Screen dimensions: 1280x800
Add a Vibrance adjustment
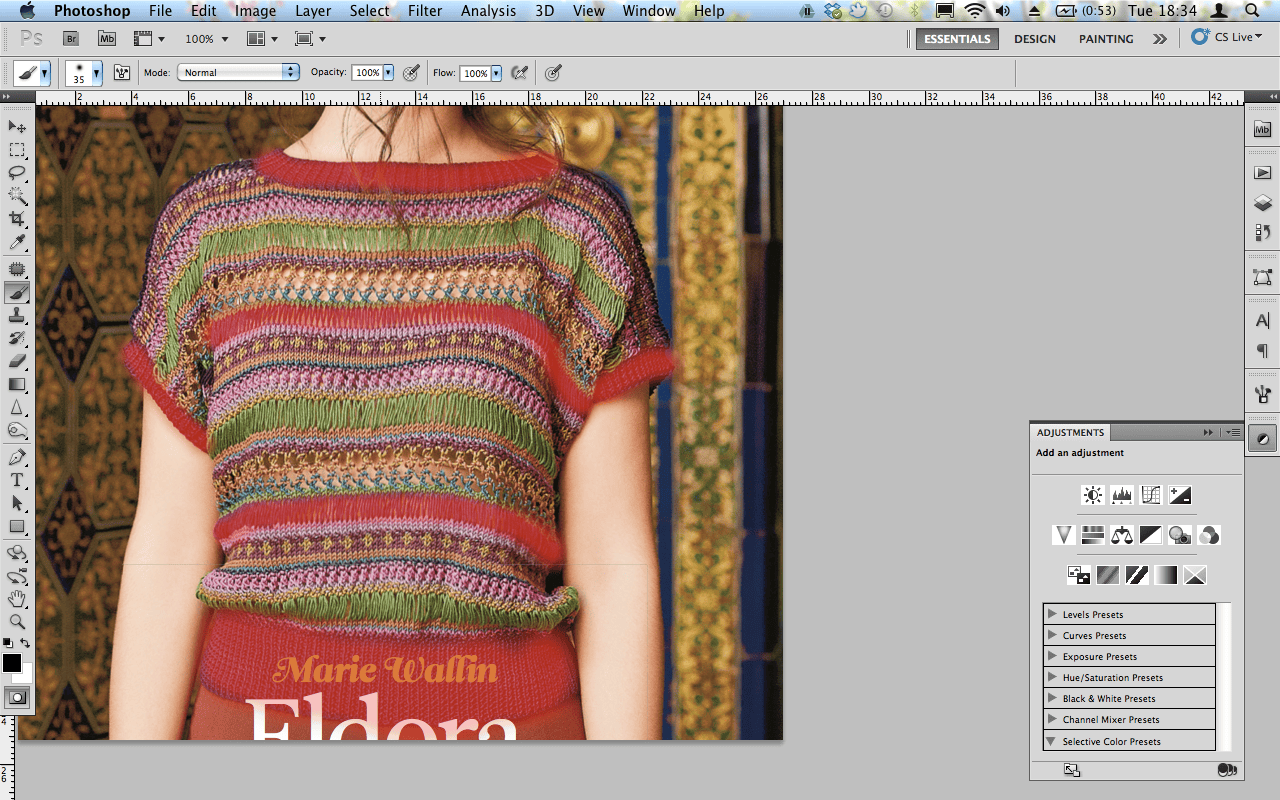click(1063, 535)
